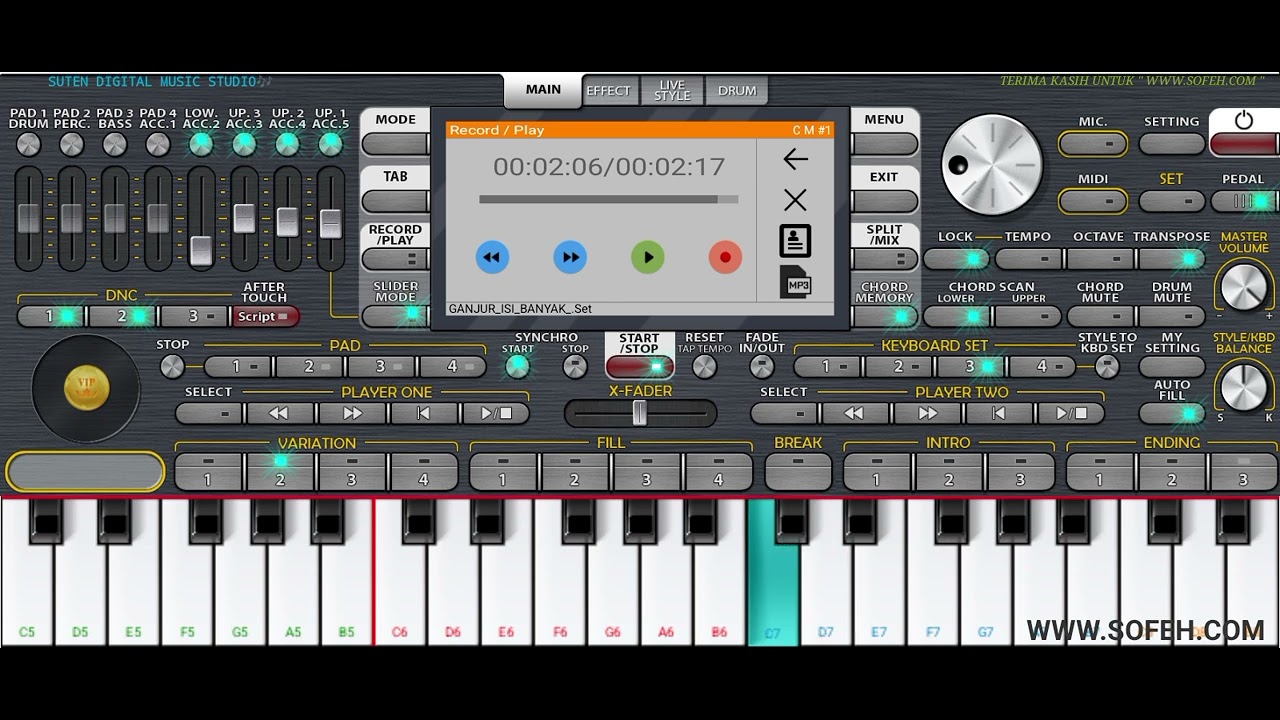The height and width of the screenshot is (720, 1280).
Task: Click the MODE button
Action: (395, 144)
